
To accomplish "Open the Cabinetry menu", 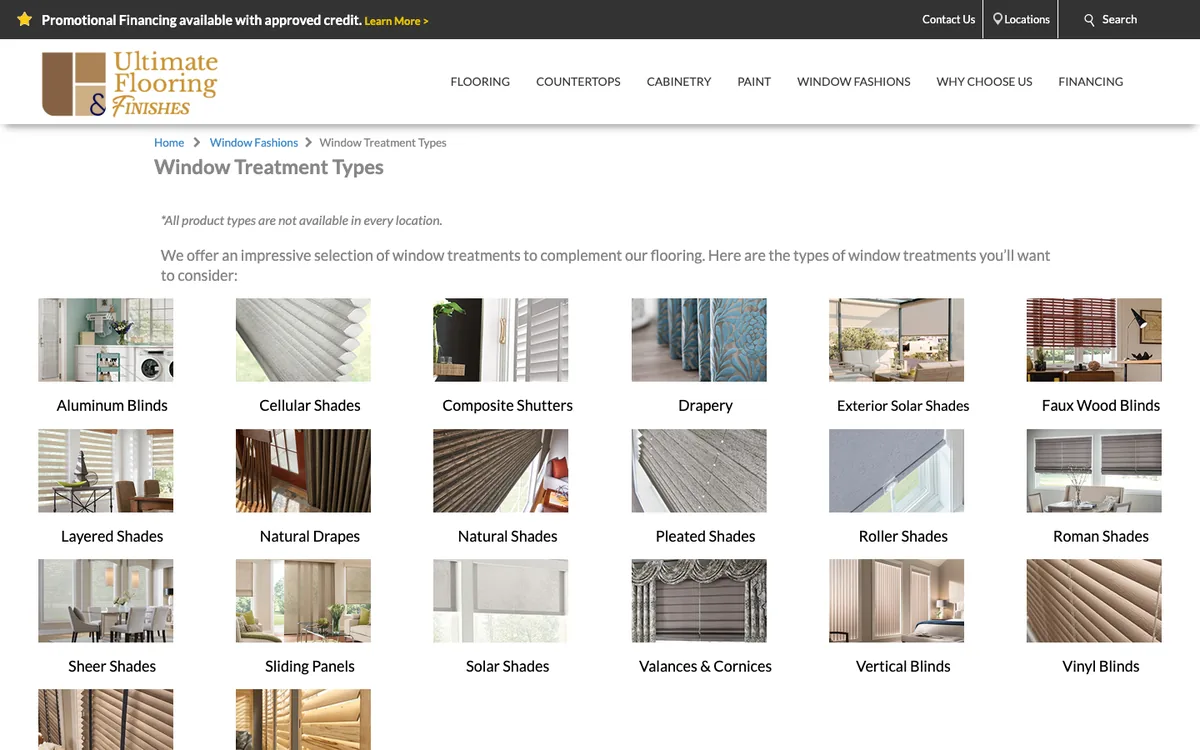I will [x=679, y=82].
